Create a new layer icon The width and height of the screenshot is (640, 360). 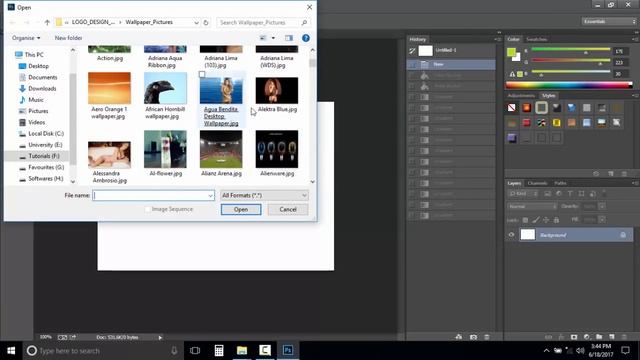click(x=611, y=337)
